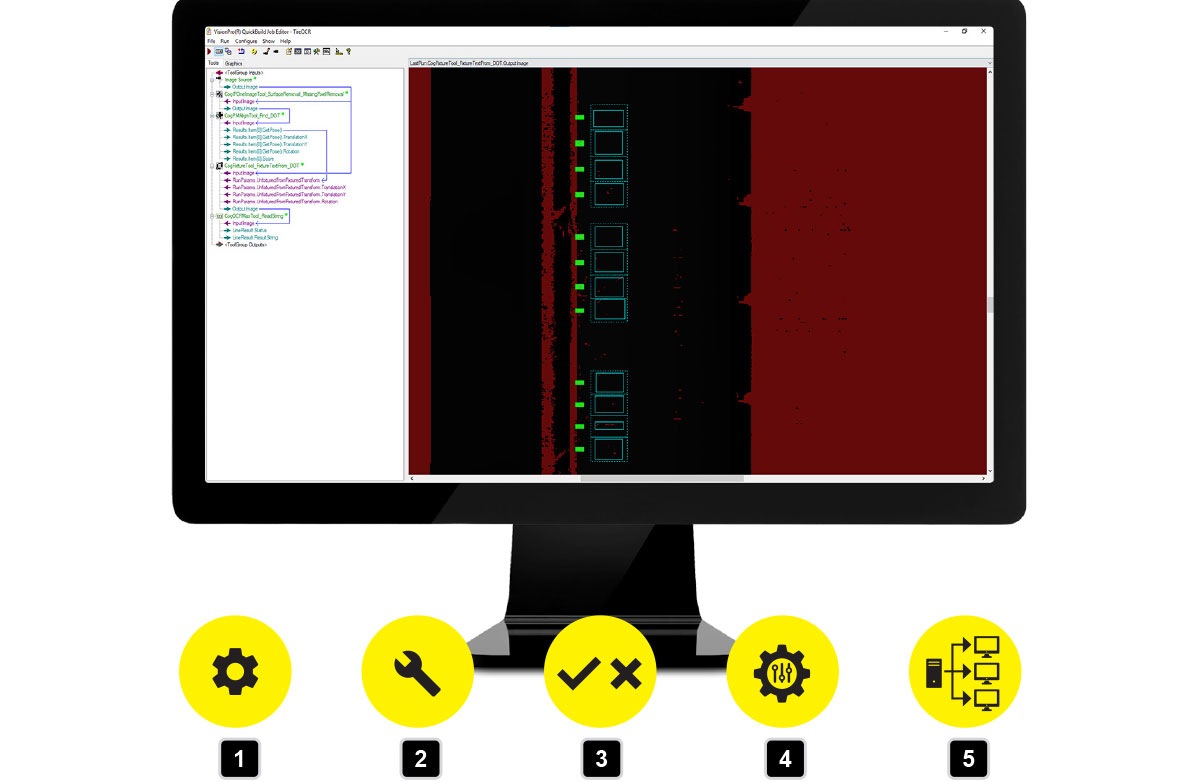Image resolution: width=1200 pixels, height=782 pixels.
Task: Collapse the CogPMAlignTool_Find_DOT tree node
Action: click(212, 116)
